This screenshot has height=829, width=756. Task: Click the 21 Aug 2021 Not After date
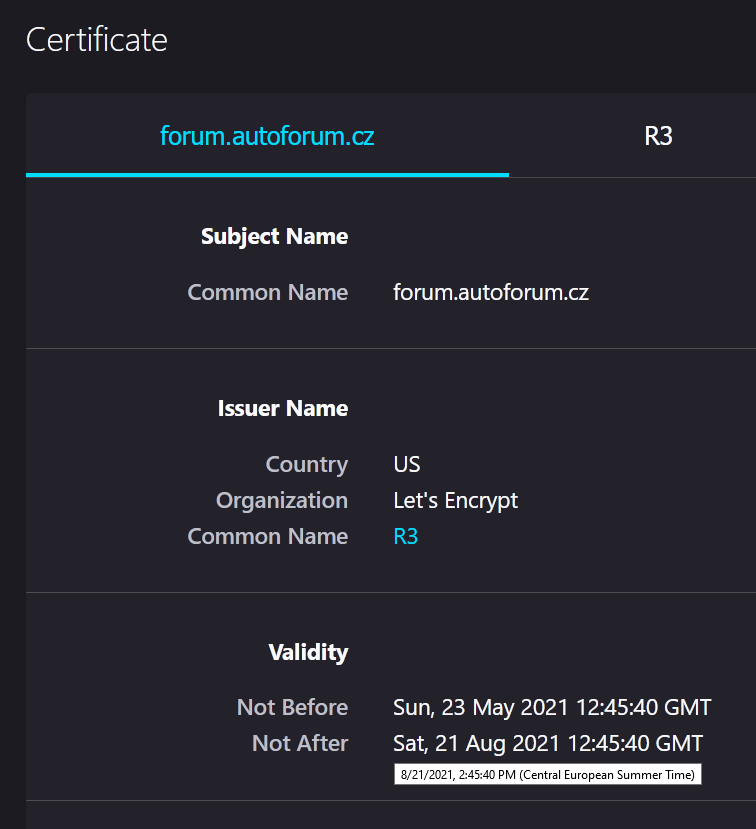(x=548, y=743)
